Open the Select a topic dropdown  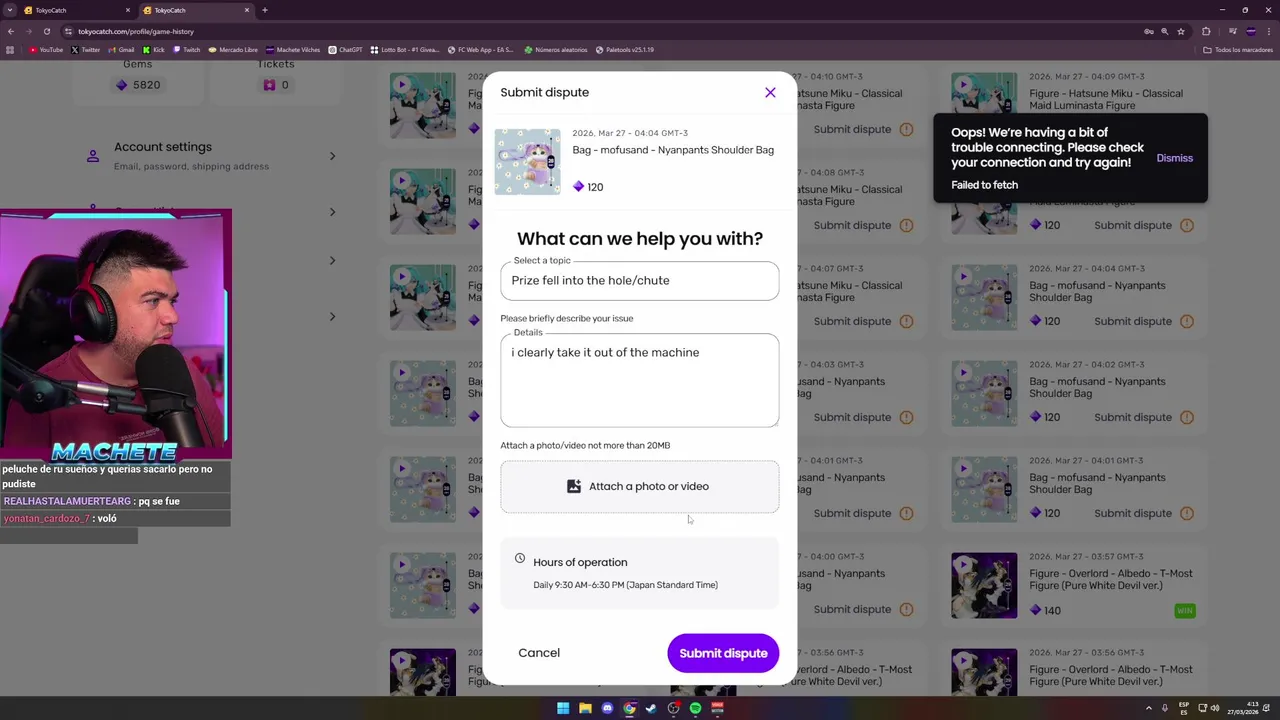pyautogui.click(x=640, y=281)
